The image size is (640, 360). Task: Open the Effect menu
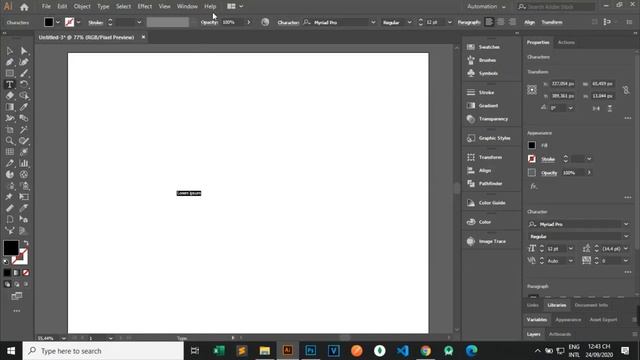point(144,7)
